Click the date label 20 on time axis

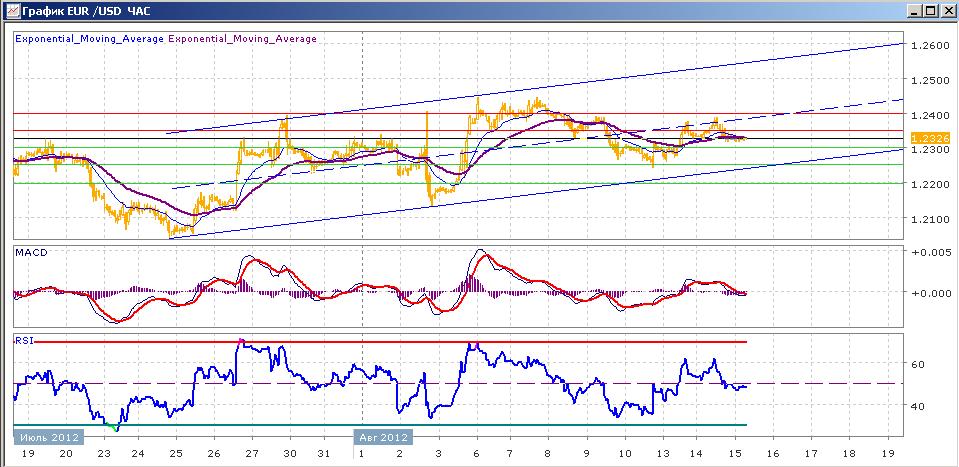(66, 454)
